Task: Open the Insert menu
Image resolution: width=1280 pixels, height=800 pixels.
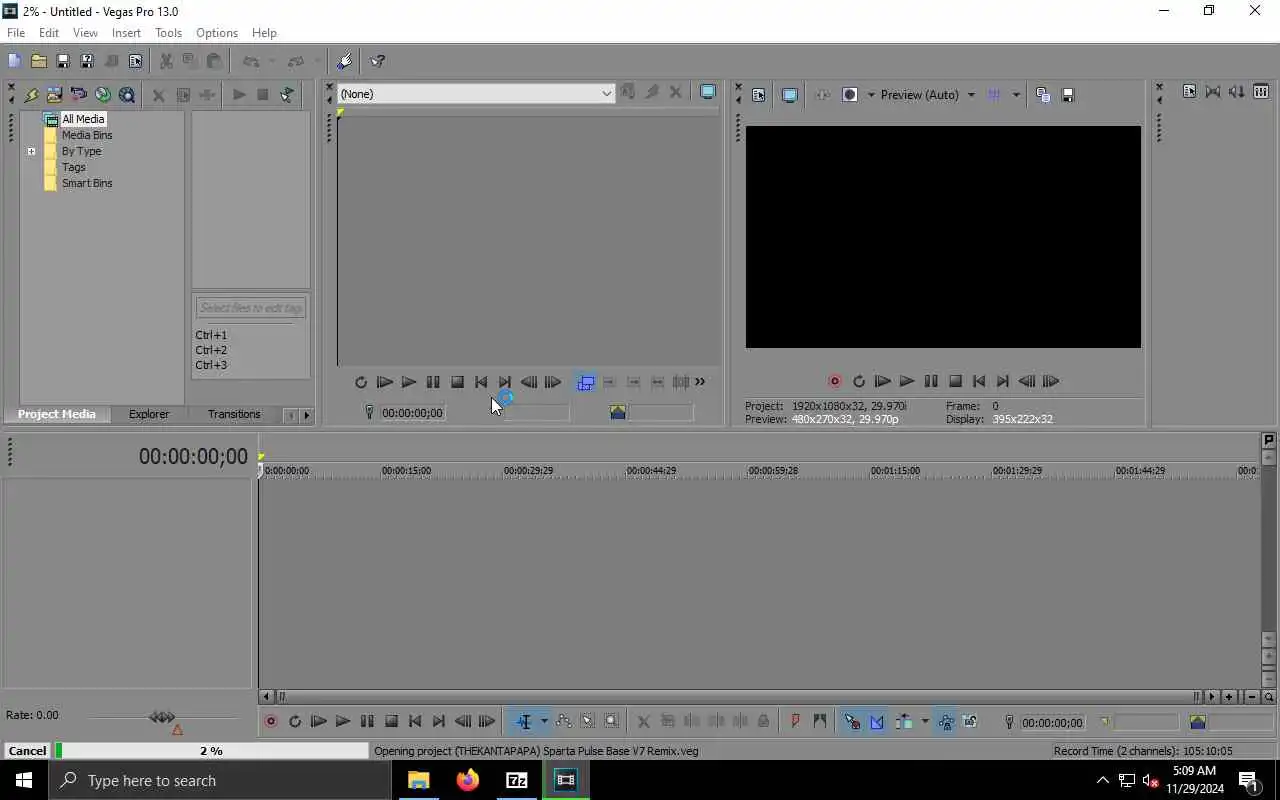Action: click(126, 33)
